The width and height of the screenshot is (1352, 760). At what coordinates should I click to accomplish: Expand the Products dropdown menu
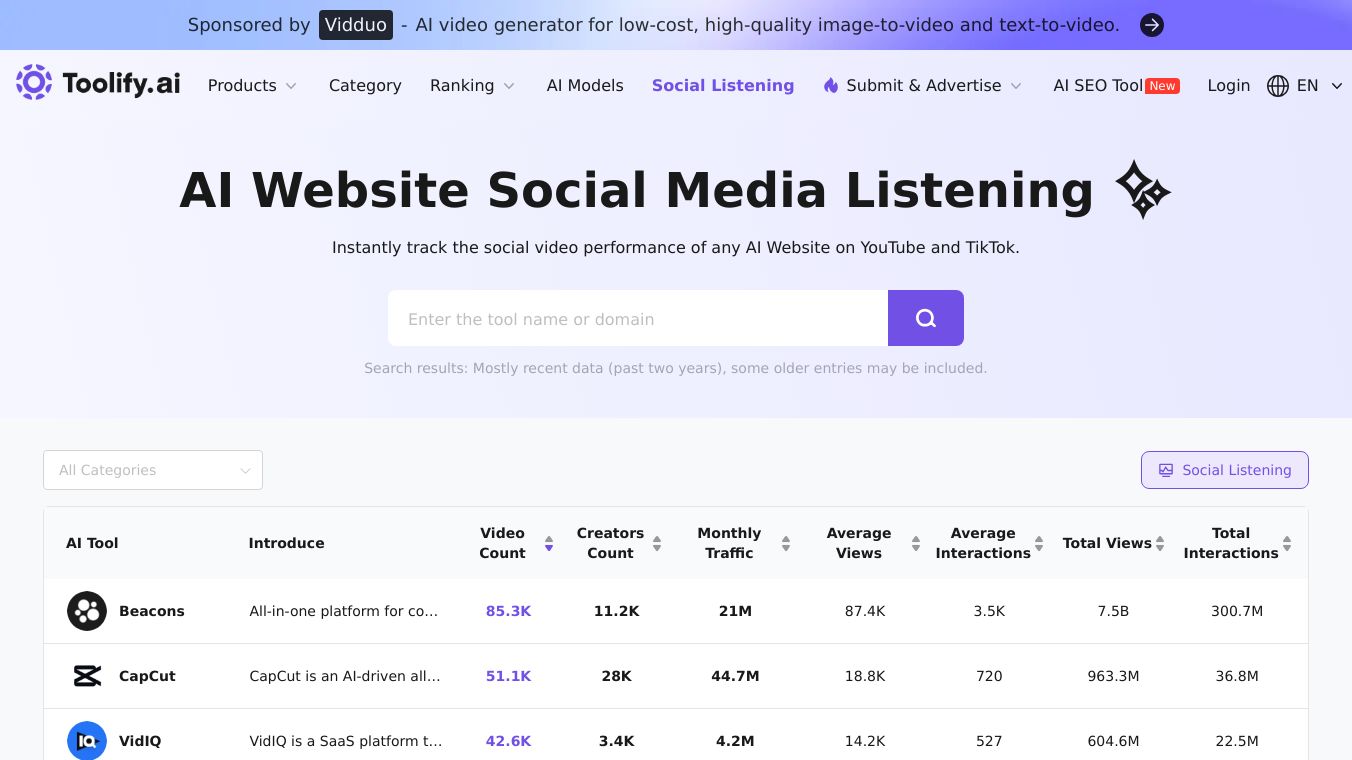click(252, 86)
